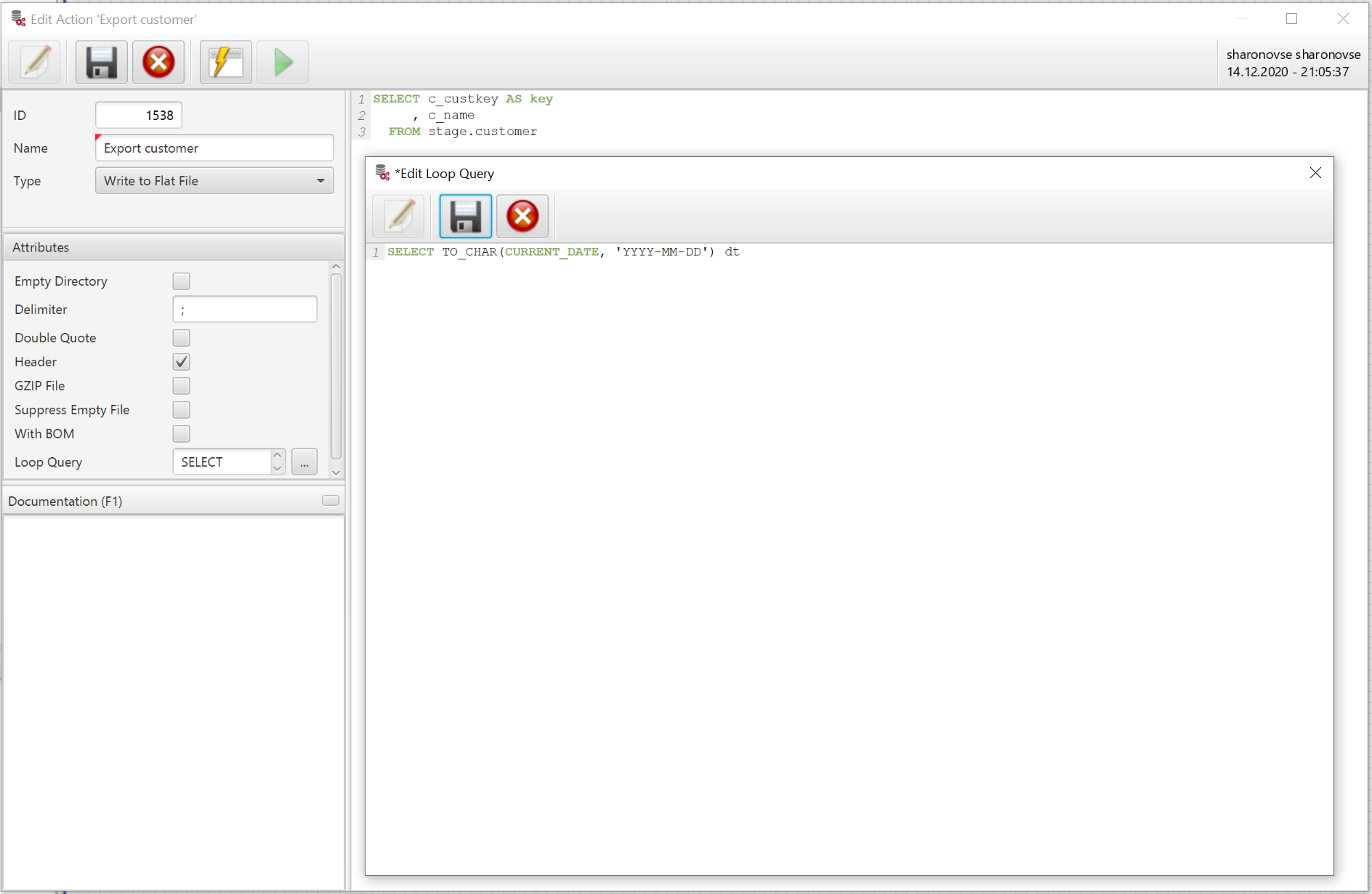Collapse the Documentation (F1) section
Screen dimensions: 1372x894
[330, 500]
